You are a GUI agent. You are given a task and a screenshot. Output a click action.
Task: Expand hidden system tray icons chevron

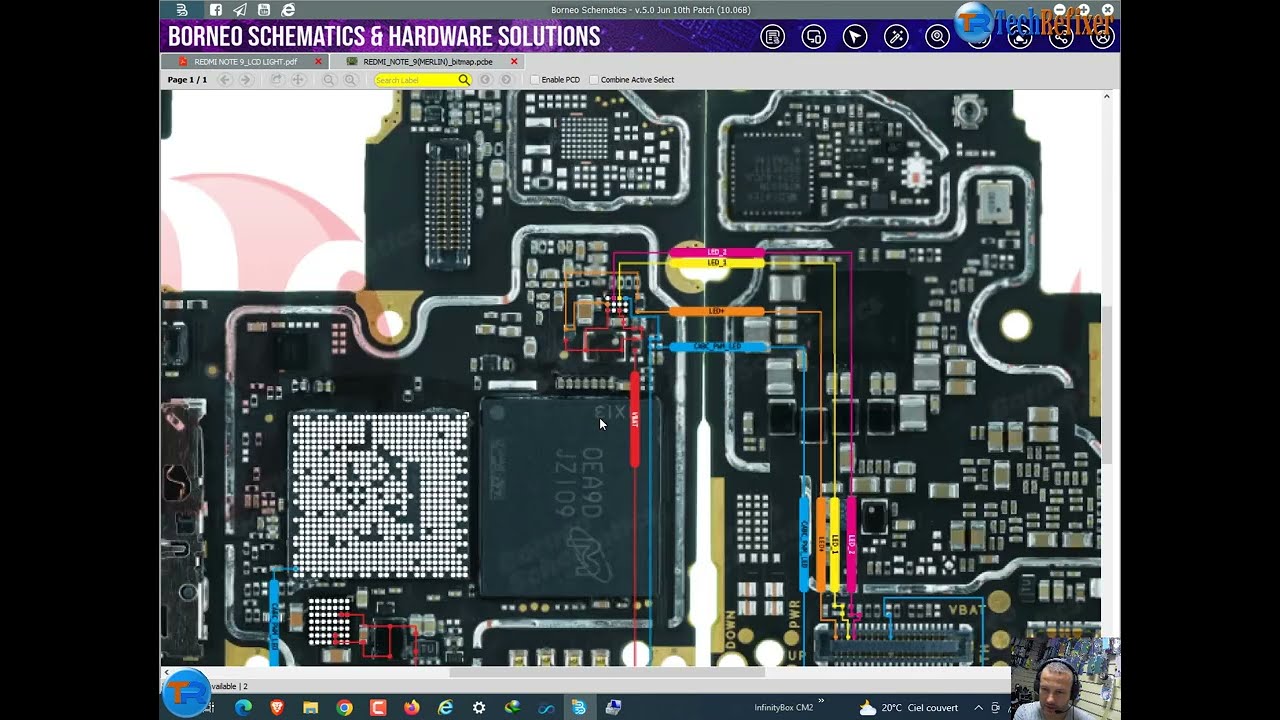click(x=978, y=708)
